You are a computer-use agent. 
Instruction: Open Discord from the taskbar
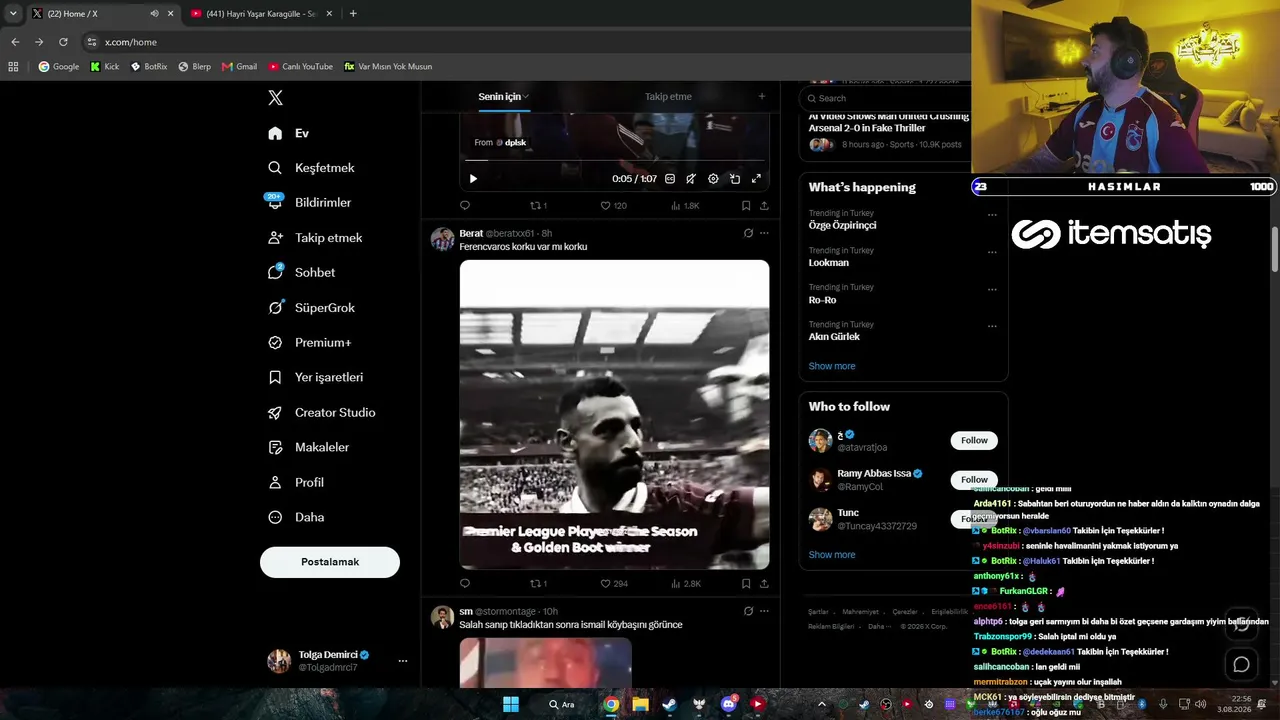click(728, 704)
